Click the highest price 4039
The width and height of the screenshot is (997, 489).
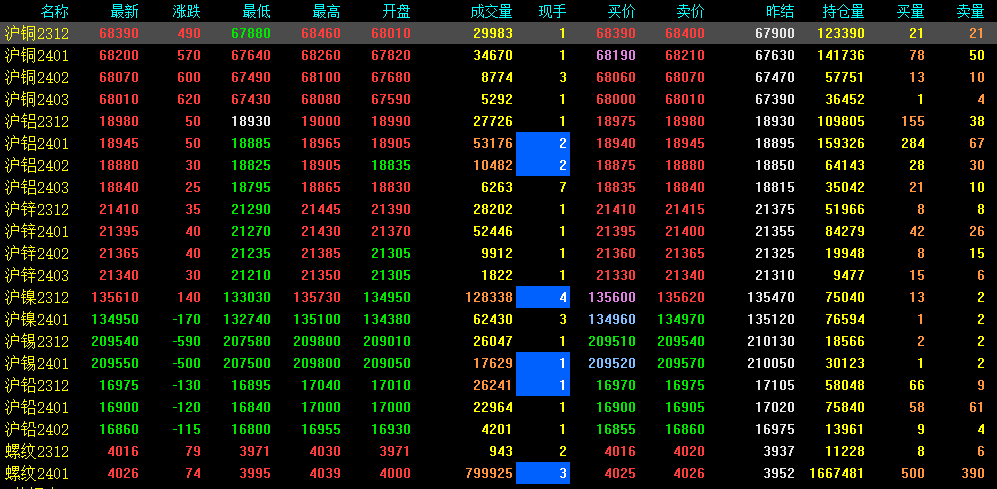click(x=326, y=474)
